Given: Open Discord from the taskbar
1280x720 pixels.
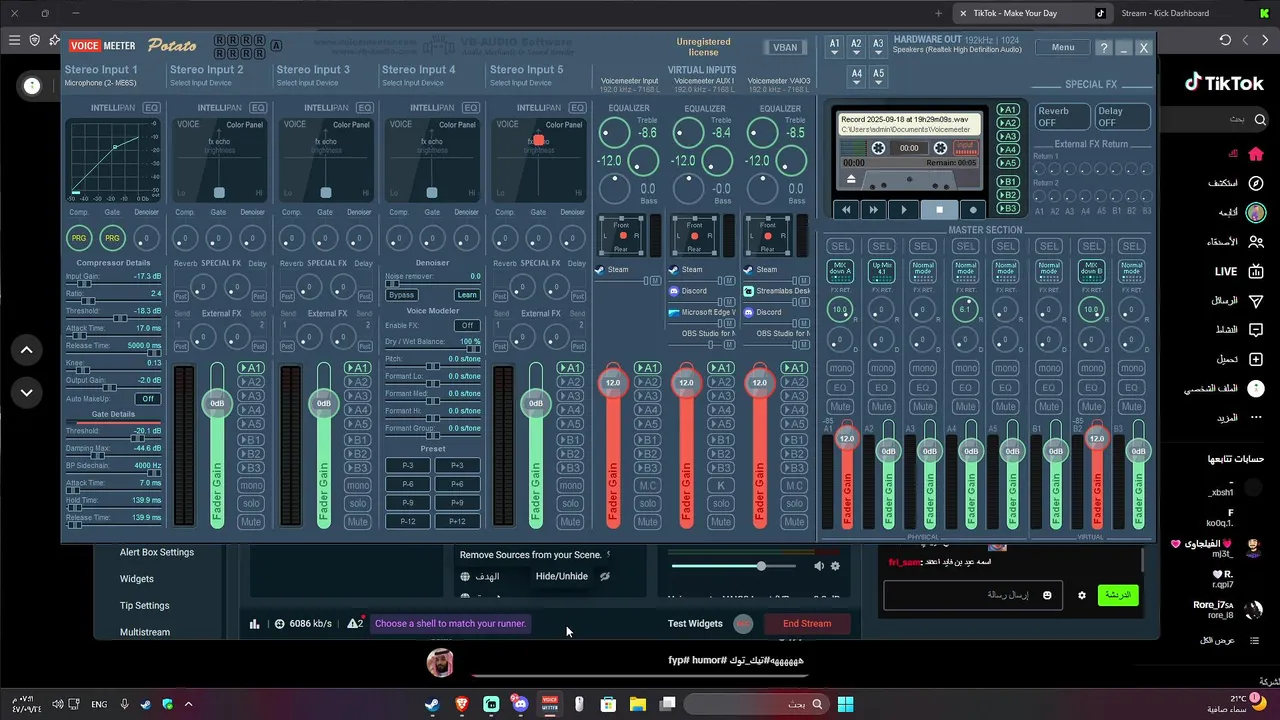Looking at the screenshot, I should coord(519,704).
